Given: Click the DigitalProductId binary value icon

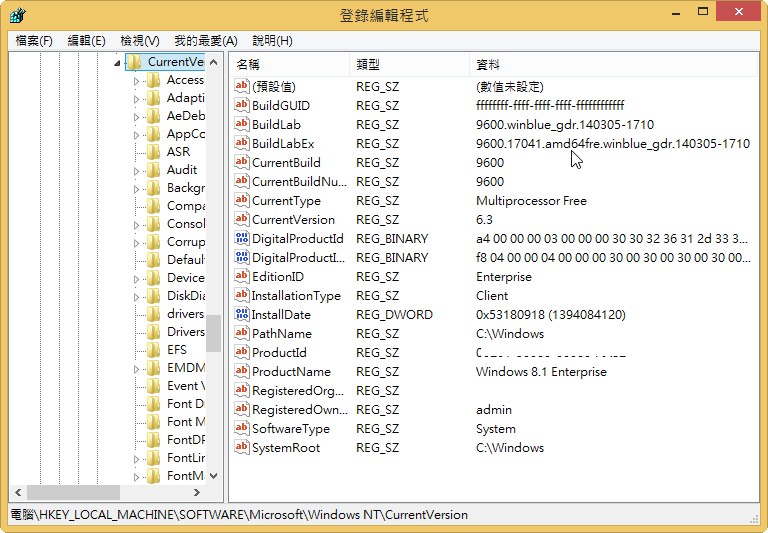Looking at the screenshot, I should point(241,239).
